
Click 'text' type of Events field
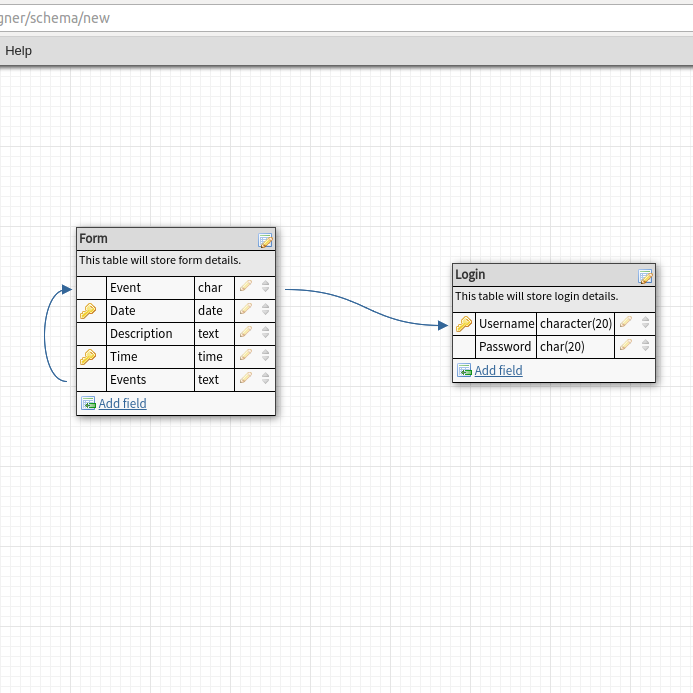214,380
